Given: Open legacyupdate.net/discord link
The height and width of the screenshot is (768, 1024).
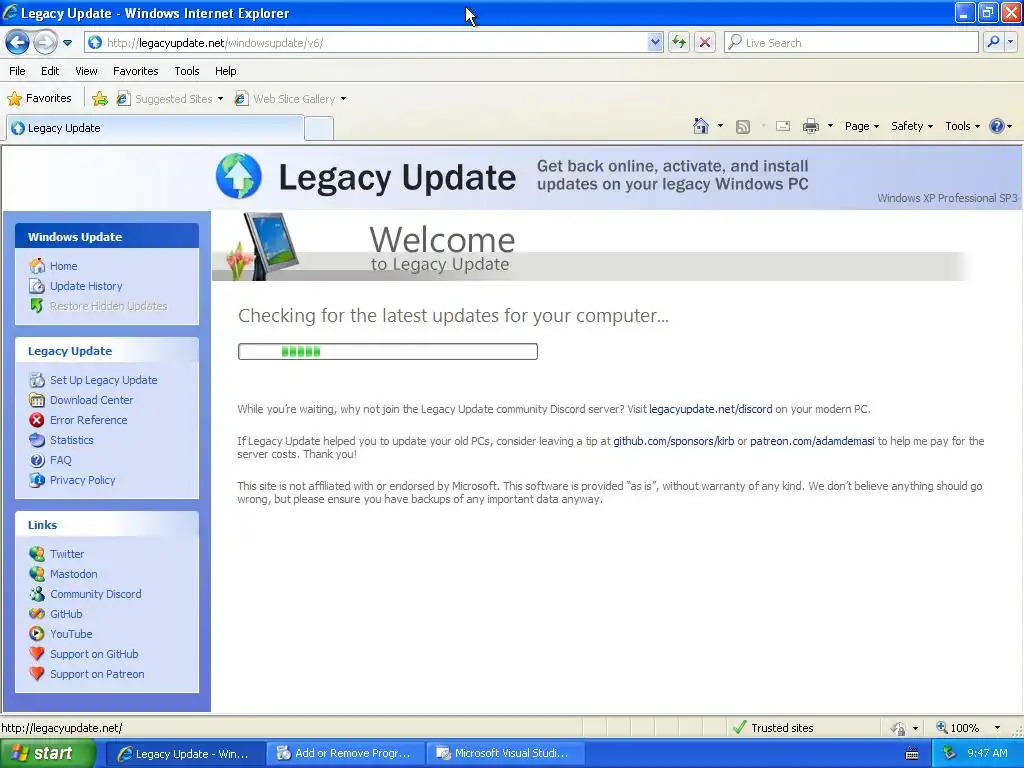Looking at the screenshot, I should tap(711, 409).
